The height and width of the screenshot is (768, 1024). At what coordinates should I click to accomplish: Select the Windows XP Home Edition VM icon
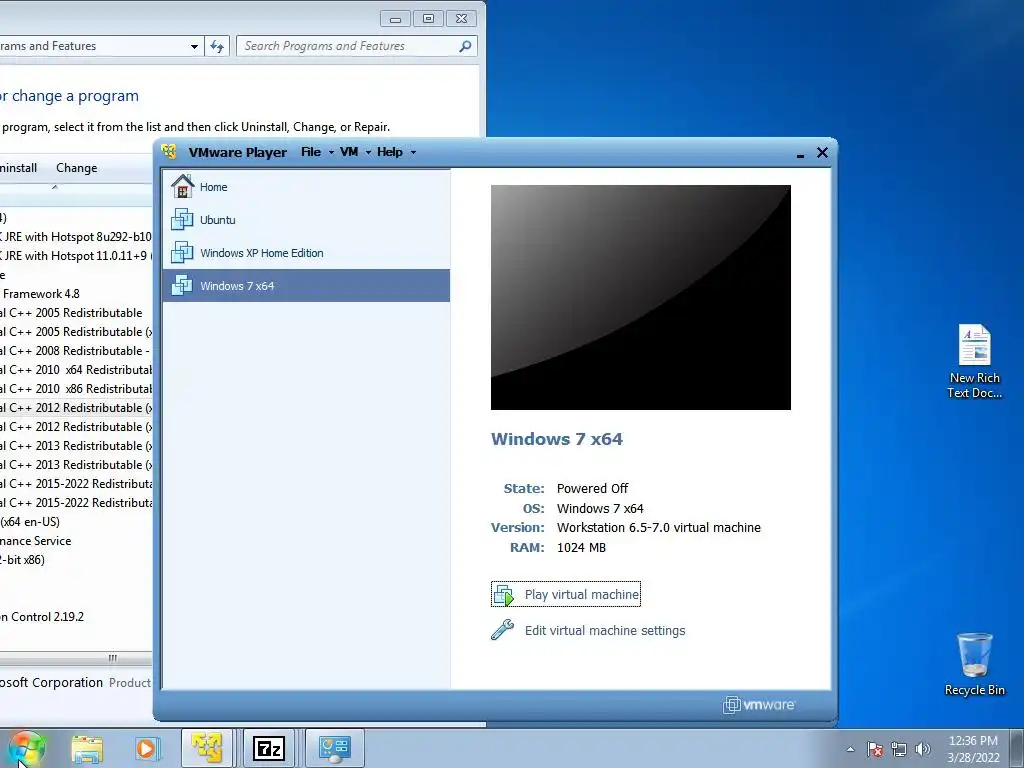pos(182,253)
